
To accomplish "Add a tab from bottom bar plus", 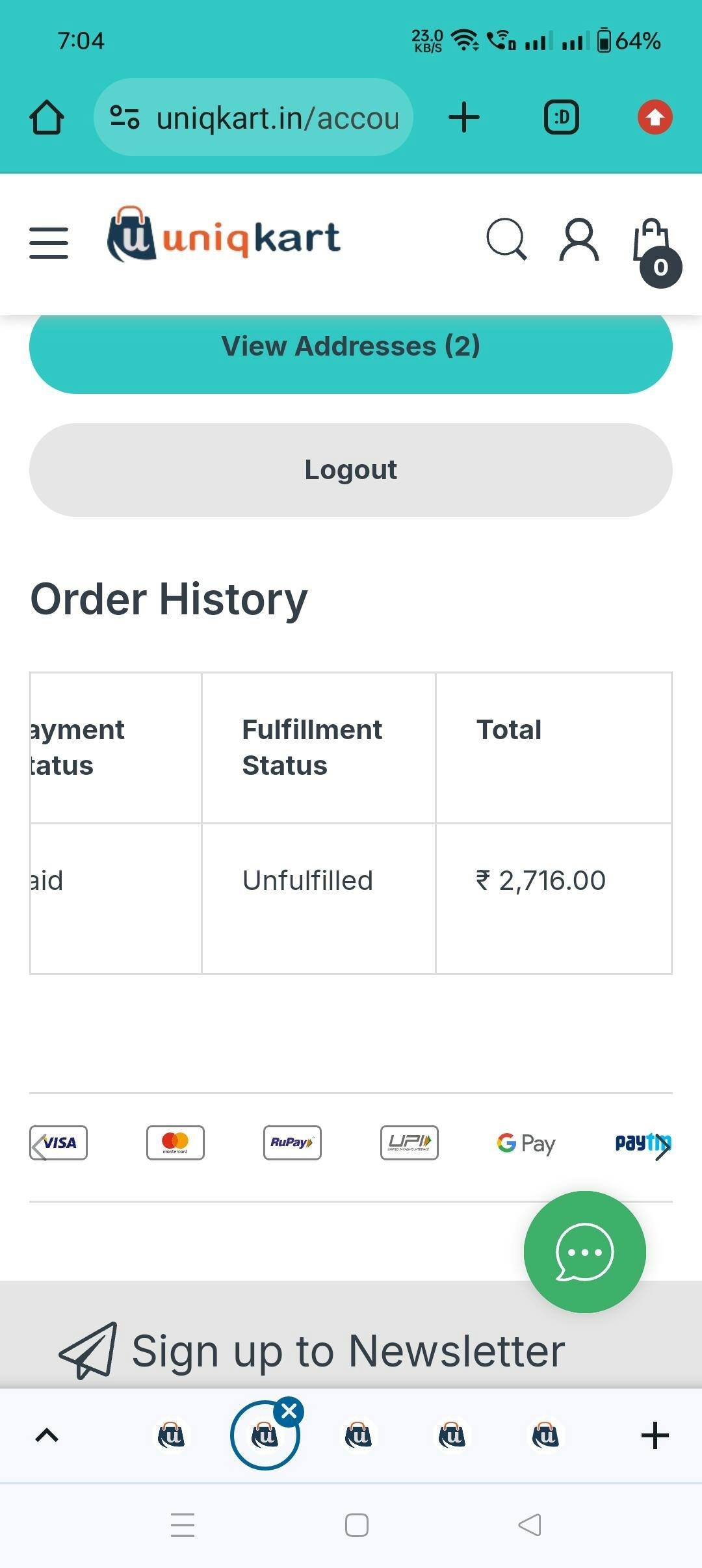I will 655,1435.
